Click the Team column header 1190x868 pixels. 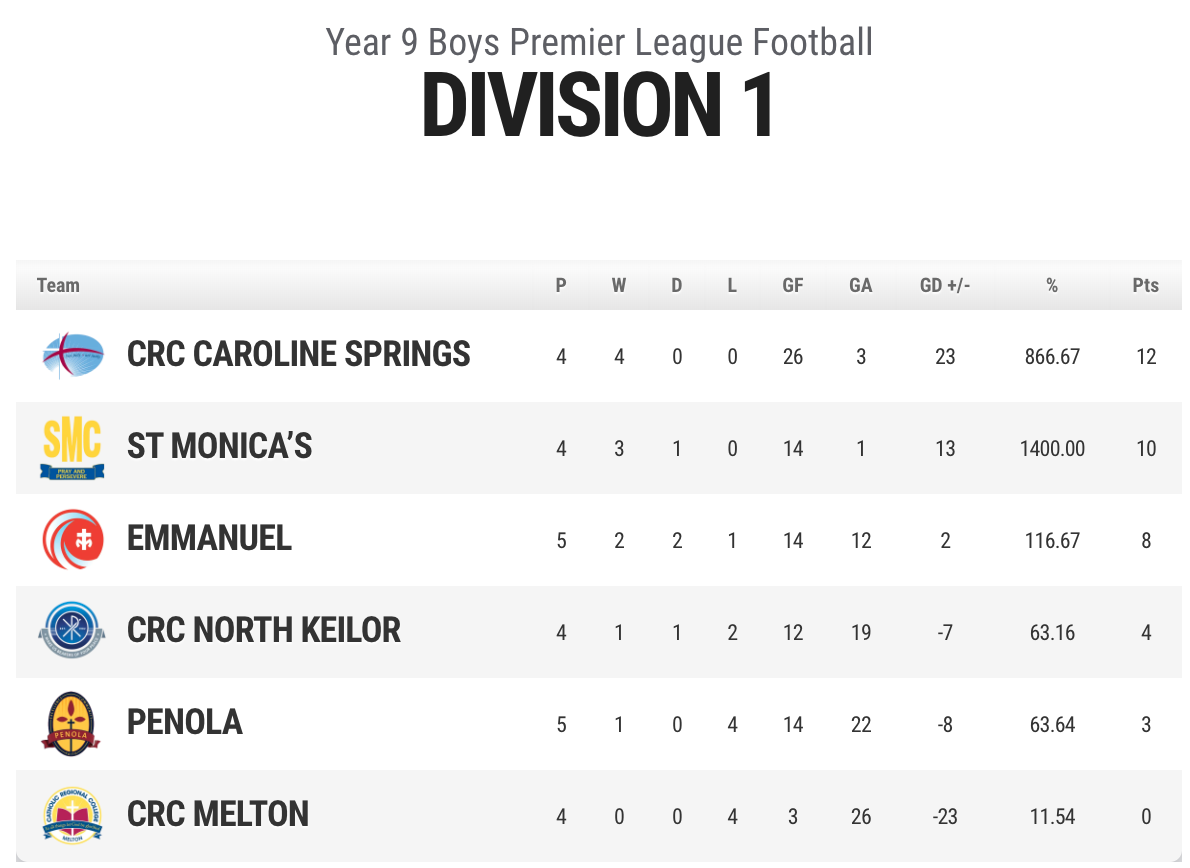[58, 286]
